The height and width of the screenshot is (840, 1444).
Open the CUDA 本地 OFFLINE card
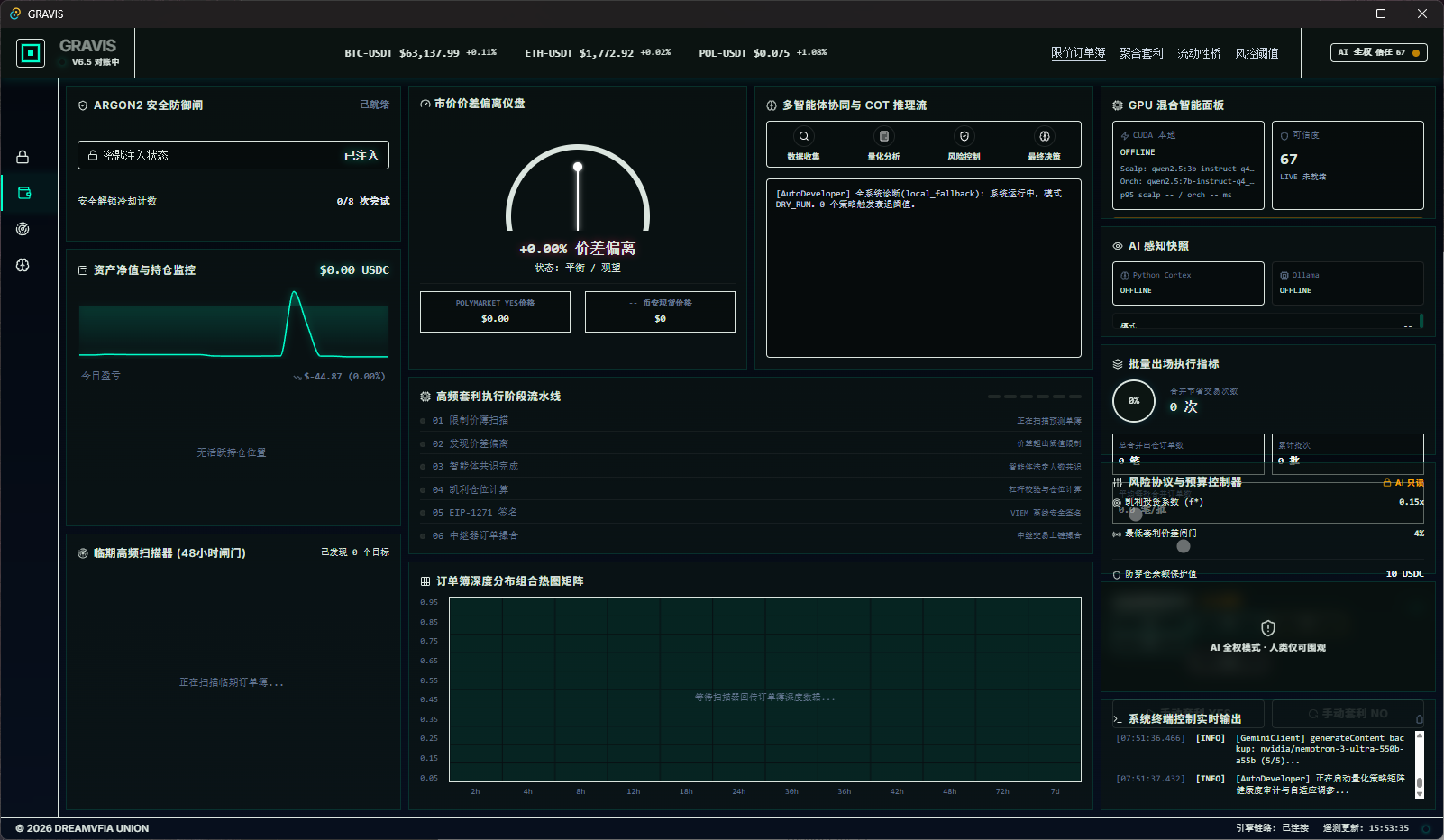pyautogui.click(x=1188, y=165)
